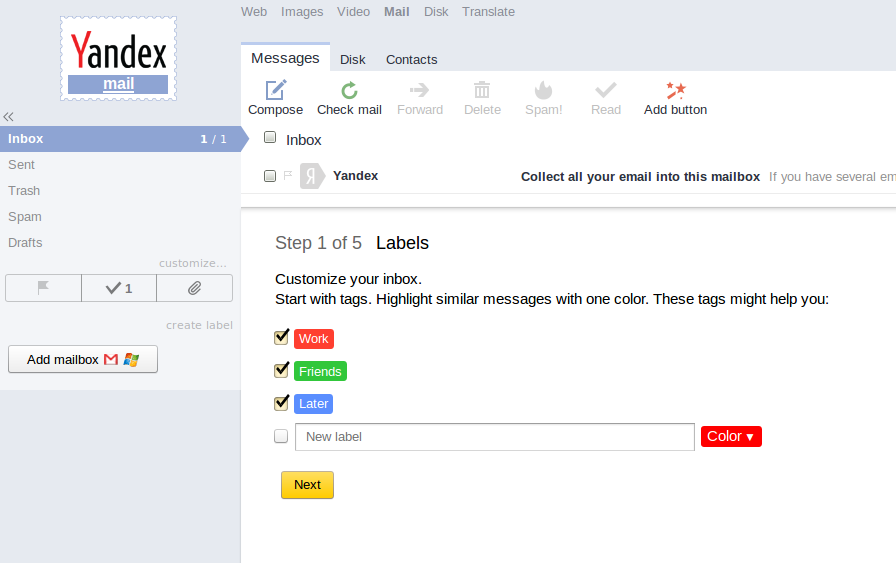This screenshot has height=563, width=896.
Task: Click the Gmail icon on Add mailbox
Action: click(111, 360)
